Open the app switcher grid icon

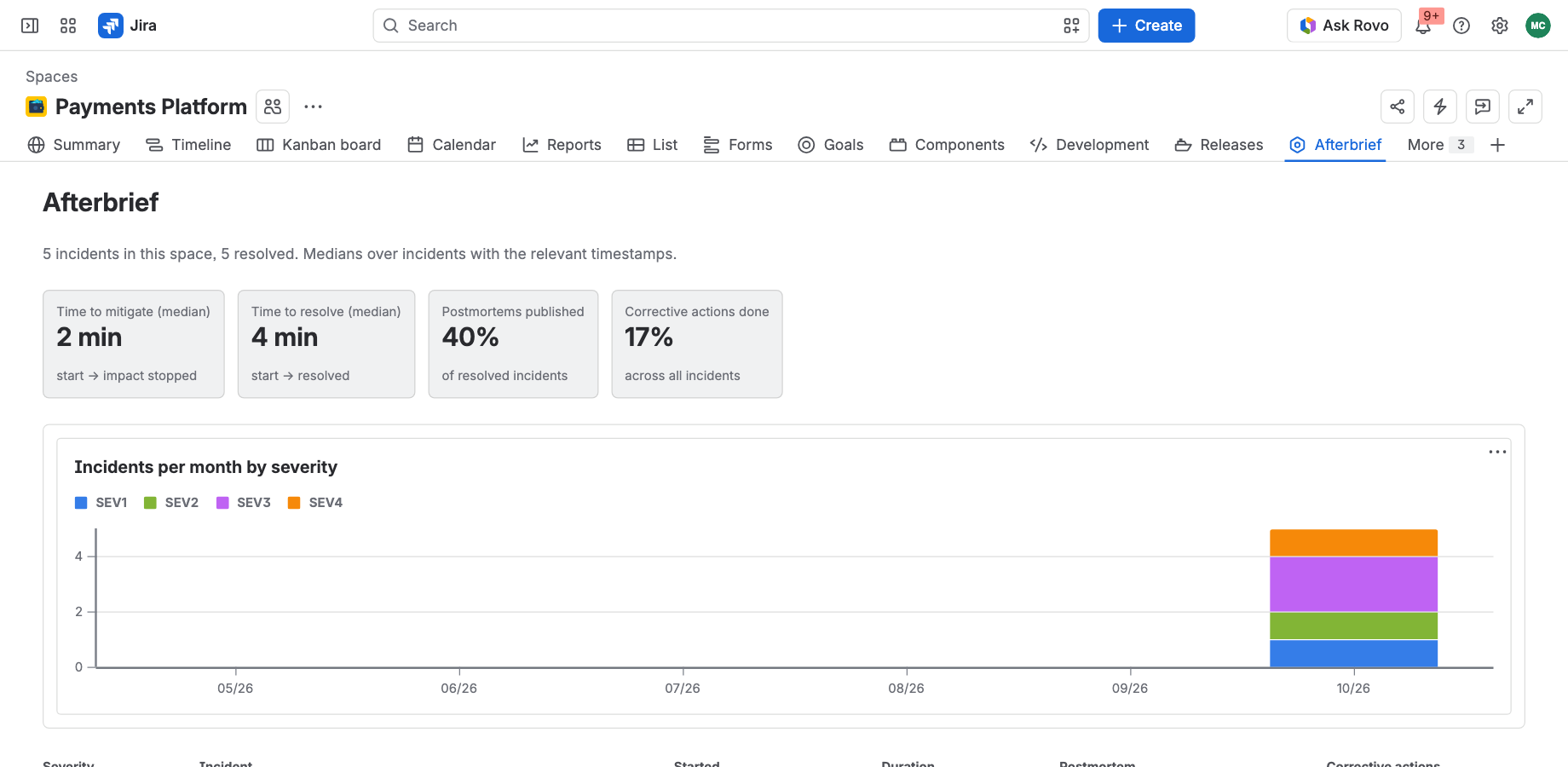[x=68, y=26]
